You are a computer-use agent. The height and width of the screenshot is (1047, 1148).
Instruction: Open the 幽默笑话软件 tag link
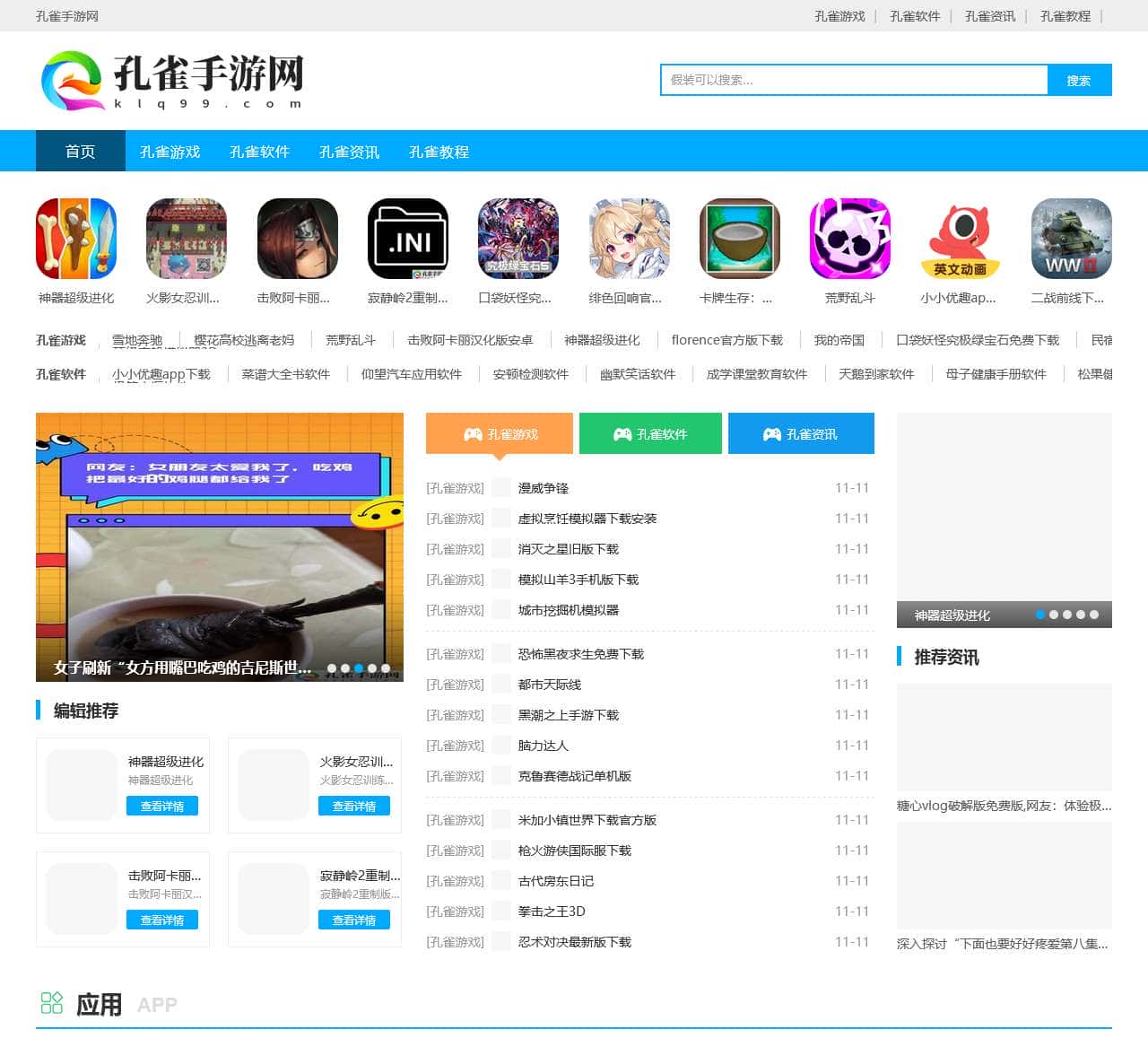638,374
